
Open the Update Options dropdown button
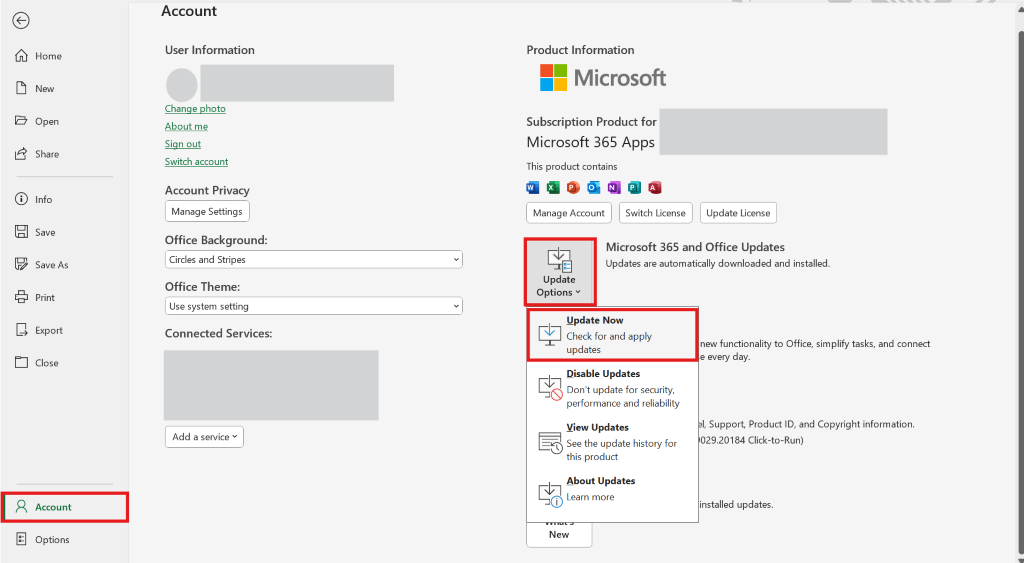coord(560,272)
